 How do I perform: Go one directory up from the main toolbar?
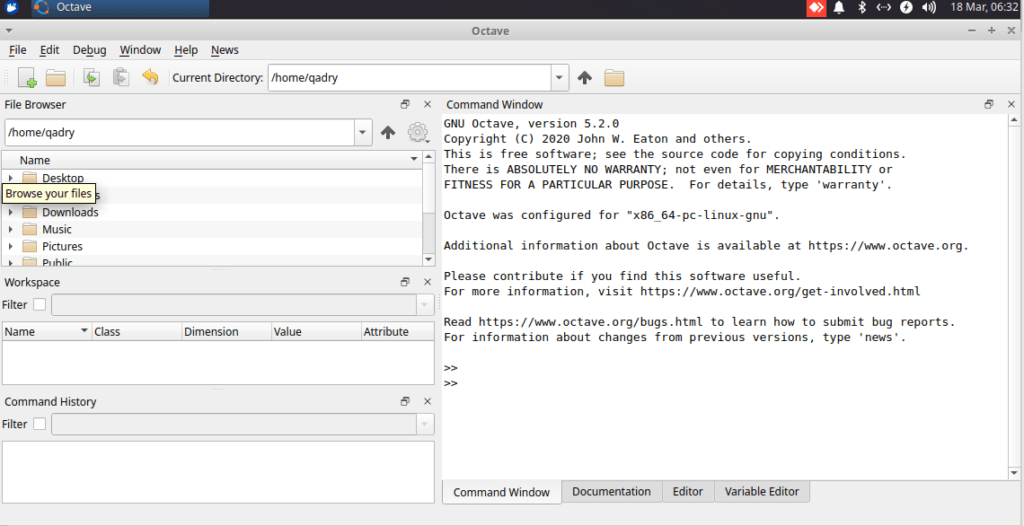coord(584,78)
